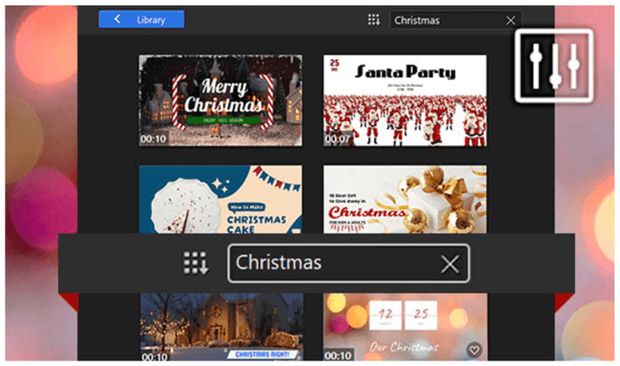620x366 pixels.
Task: Select the Merry Christmas template thumbnail
Action: [221, 101]
